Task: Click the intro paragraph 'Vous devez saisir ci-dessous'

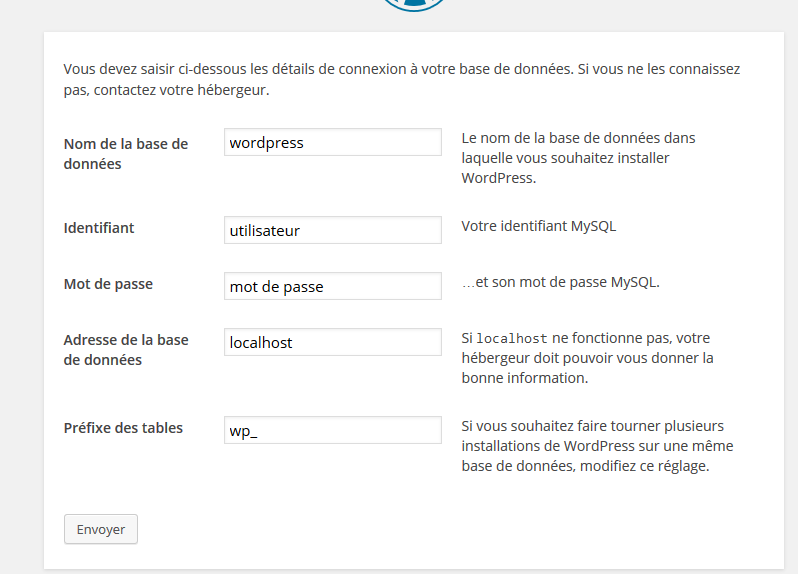Action: click(x=402, y=79)
